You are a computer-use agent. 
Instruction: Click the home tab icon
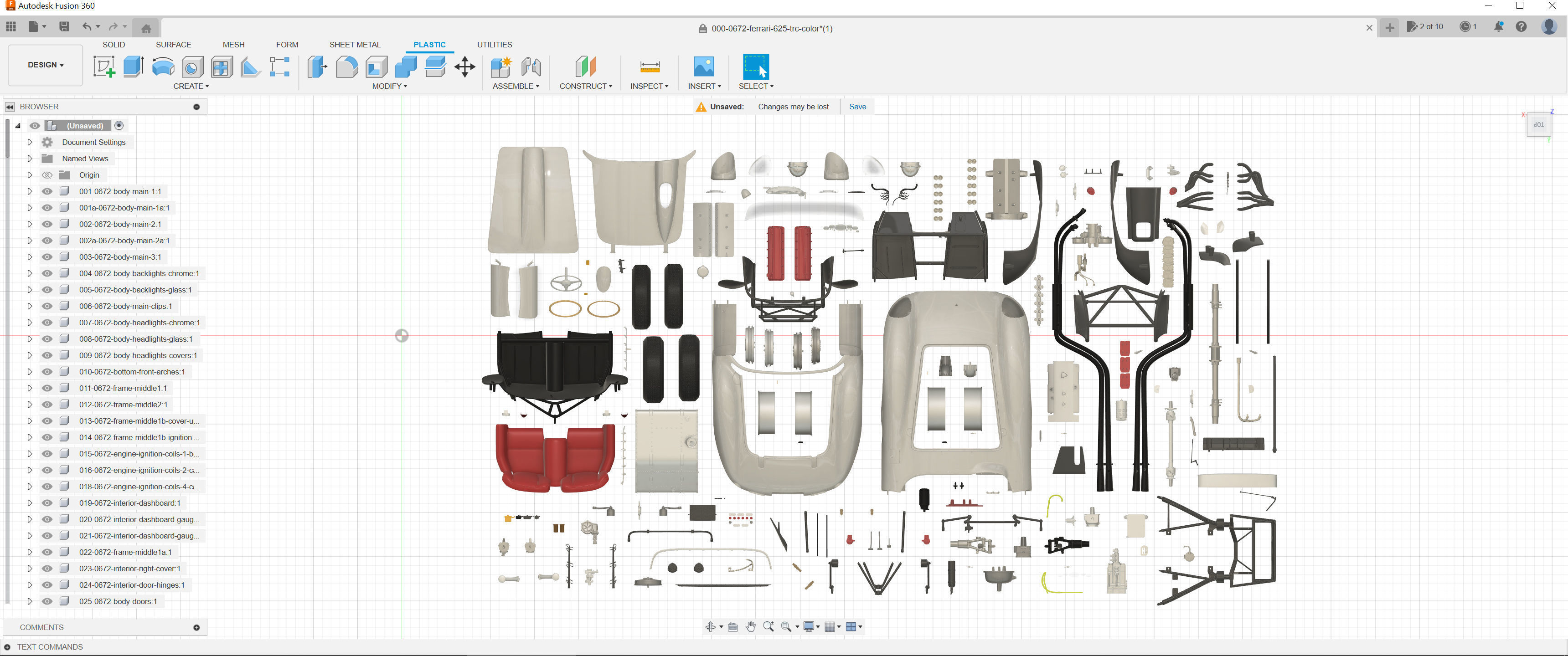coord(146,28)
